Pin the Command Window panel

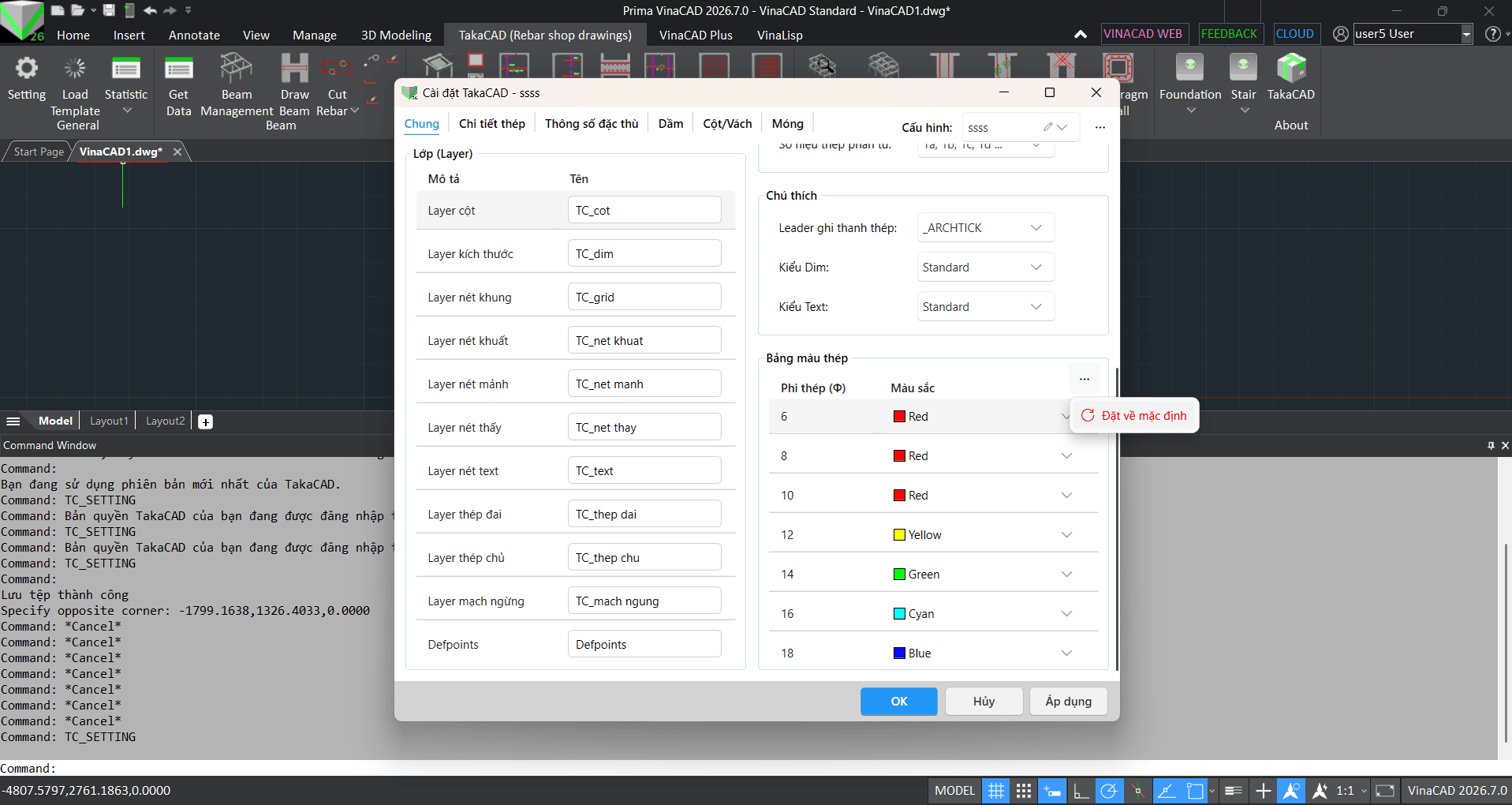(1491, 445)
